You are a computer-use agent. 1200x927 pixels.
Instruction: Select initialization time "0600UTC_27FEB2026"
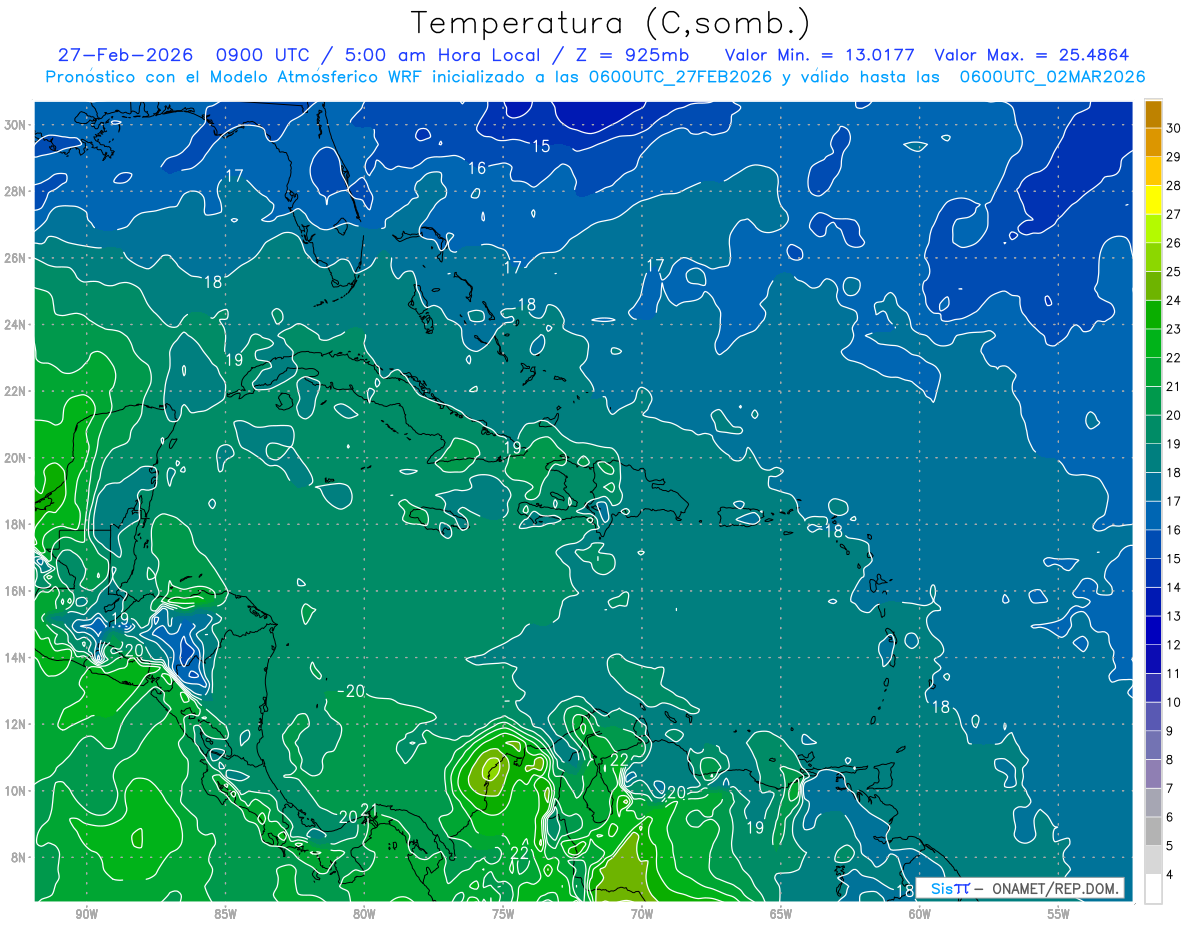point(680,77)
